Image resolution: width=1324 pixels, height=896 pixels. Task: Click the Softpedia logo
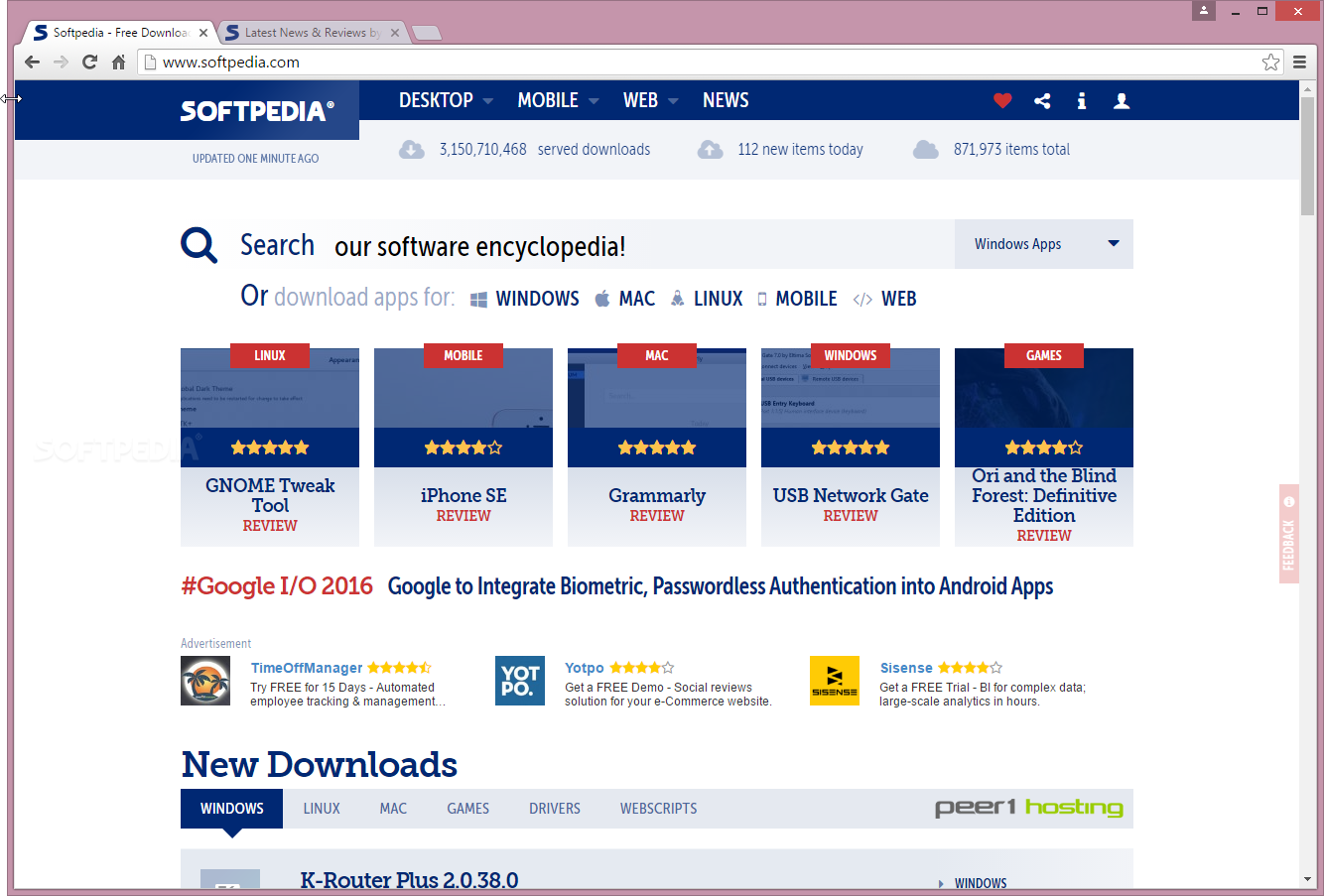[x=257, y=110]
